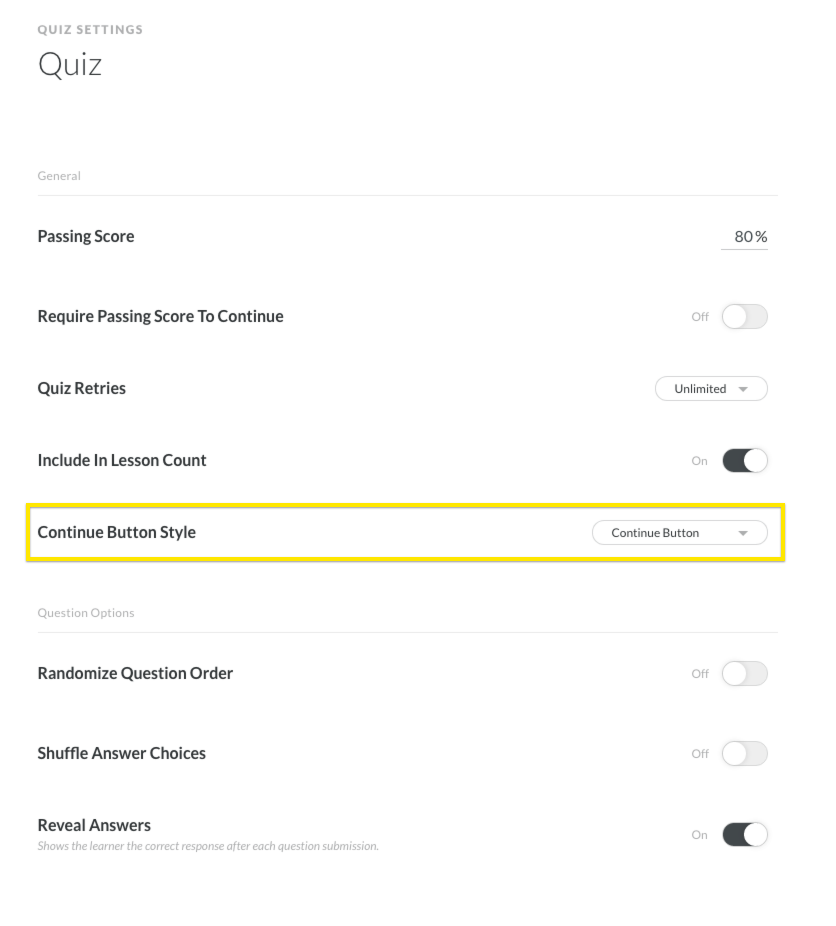836x926 pixels.
Task: Click the 'General' section heading
Action: coord(59,176)
